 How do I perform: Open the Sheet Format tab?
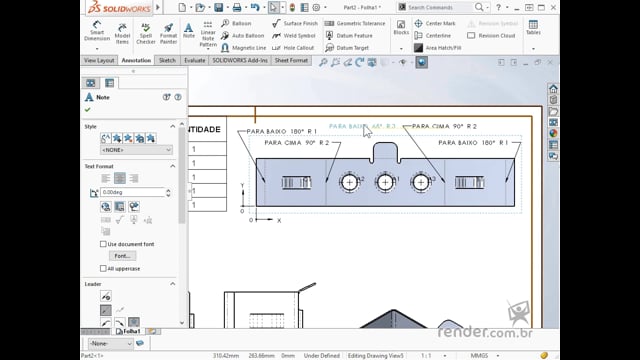click(291, 60)
